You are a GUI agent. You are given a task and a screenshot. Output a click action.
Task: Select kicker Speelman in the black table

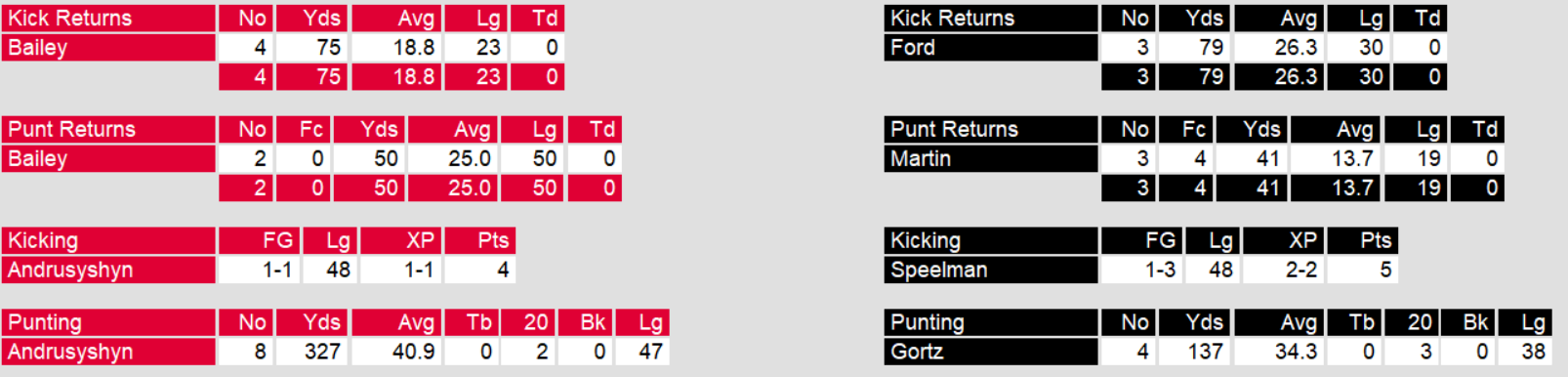click(x=991, y=271)
